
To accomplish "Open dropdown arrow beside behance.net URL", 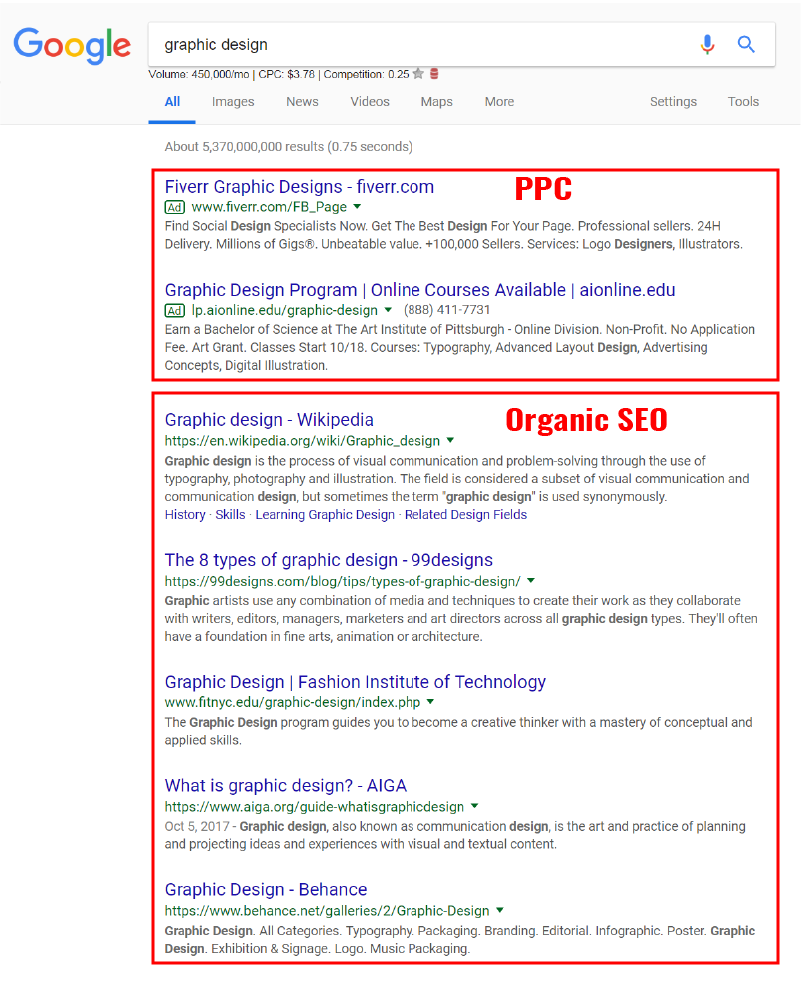I will tap(500, 911).
